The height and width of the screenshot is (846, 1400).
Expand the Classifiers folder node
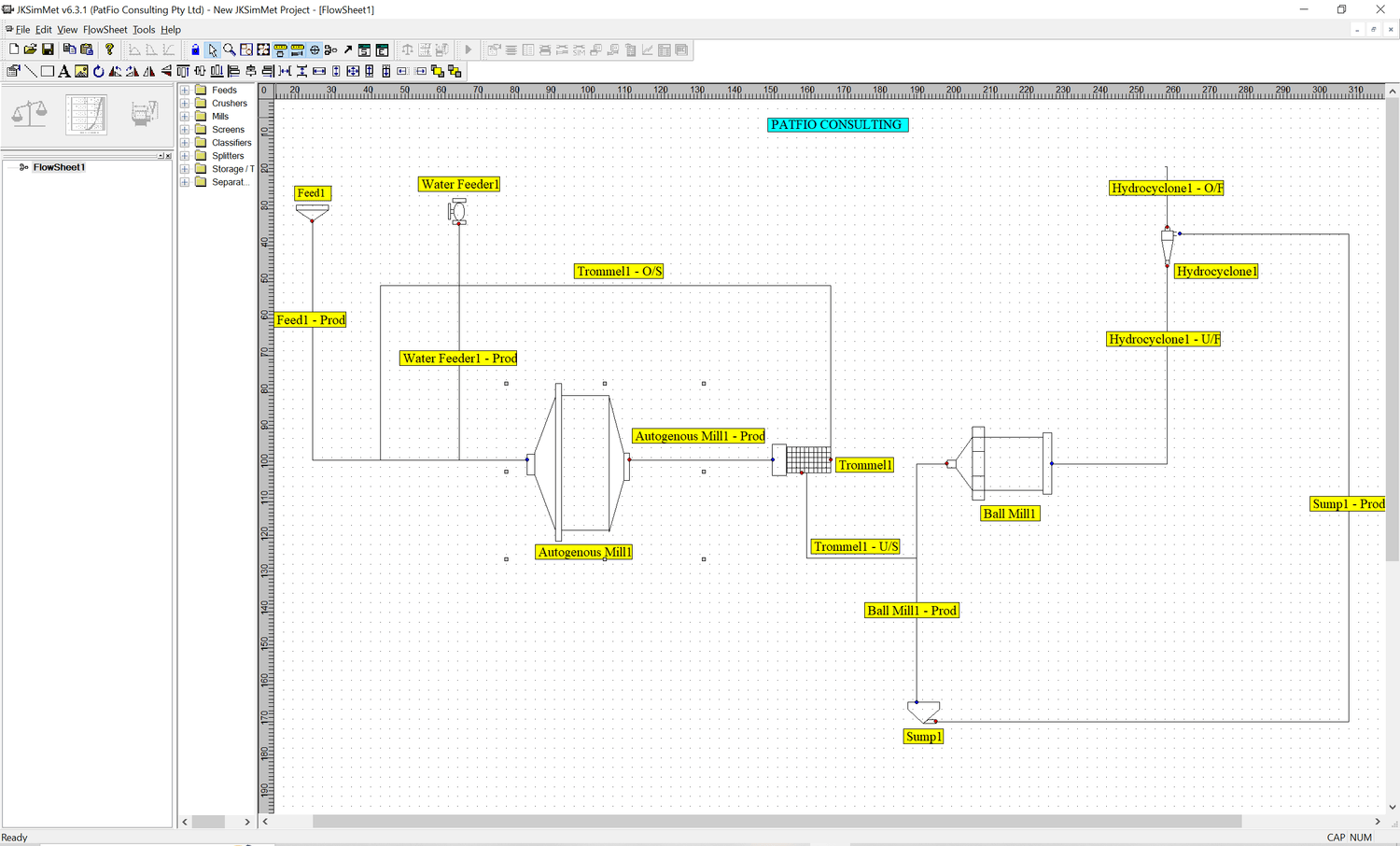tap(185, 143)
